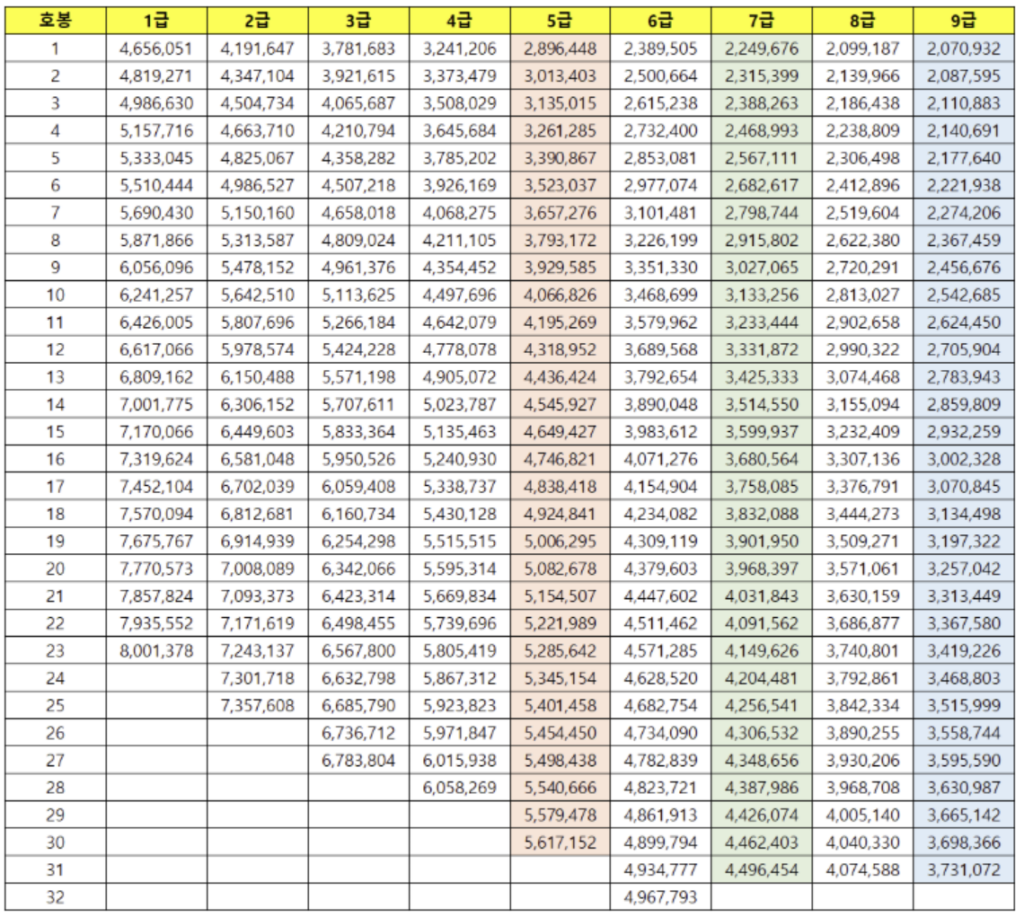Select the 3급 column header
Screen dimensions: 1024x917
tap(358, 20)
